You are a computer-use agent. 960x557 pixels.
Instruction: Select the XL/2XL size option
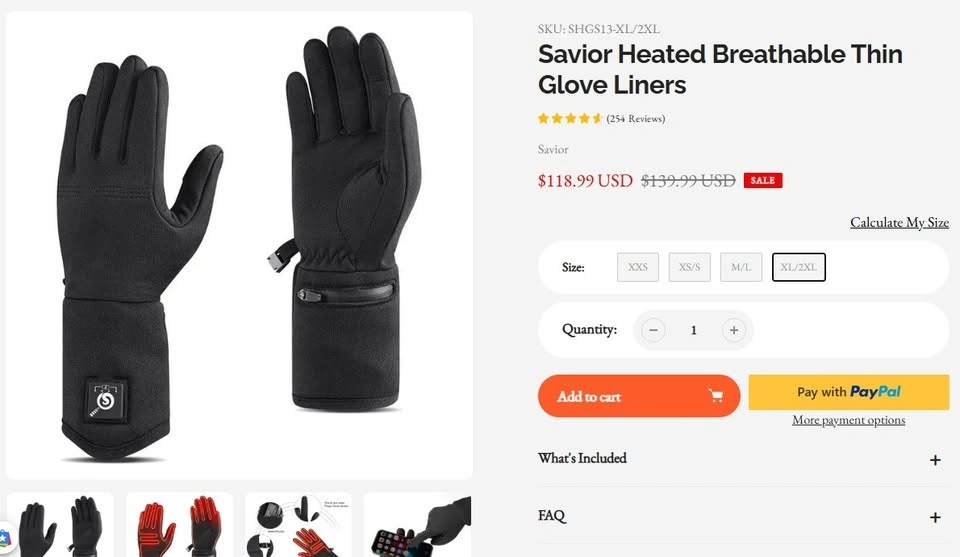pyautogui.click(x=798, y=267)
